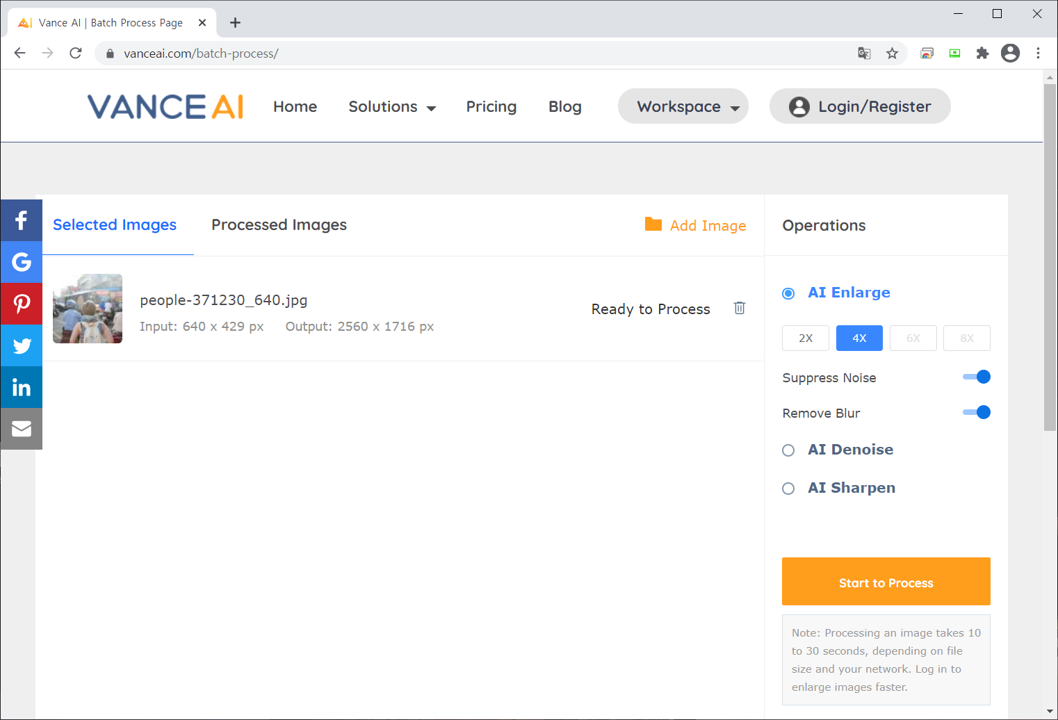Click the scrollbar down arrow
Viewport: 1058px width, 720px height.
tap(1049, 711)
